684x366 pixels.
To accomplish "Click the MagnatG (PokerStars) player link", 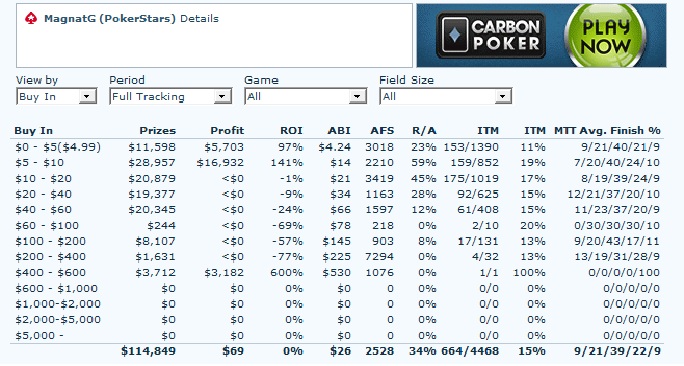I will (109, 18).
